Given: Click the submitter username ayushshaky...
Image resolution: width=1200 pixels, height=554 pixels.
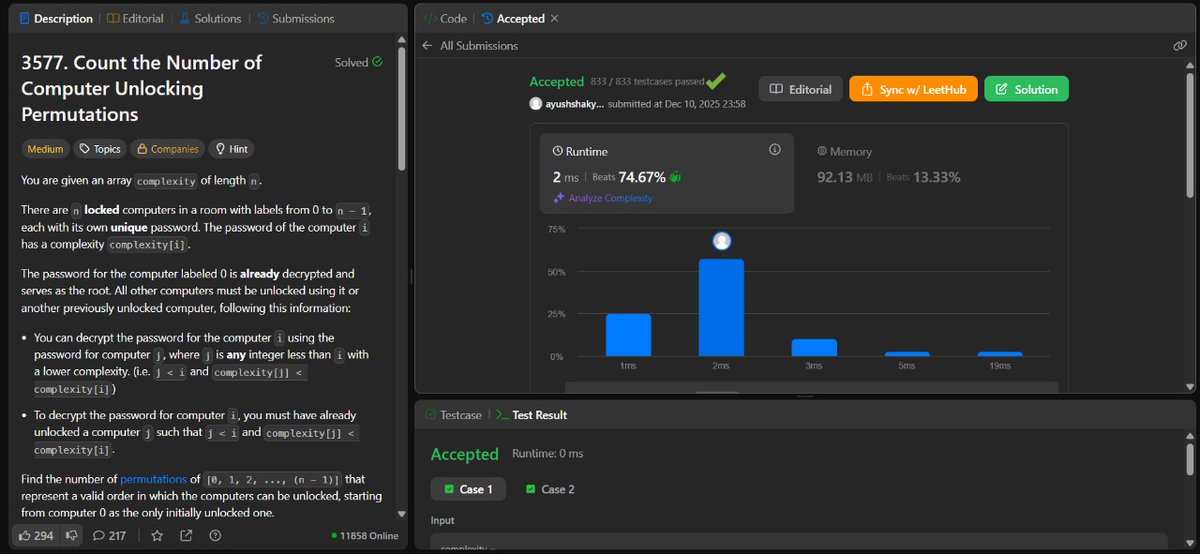Looking at the screenshot, I should [x=575, y=104].
